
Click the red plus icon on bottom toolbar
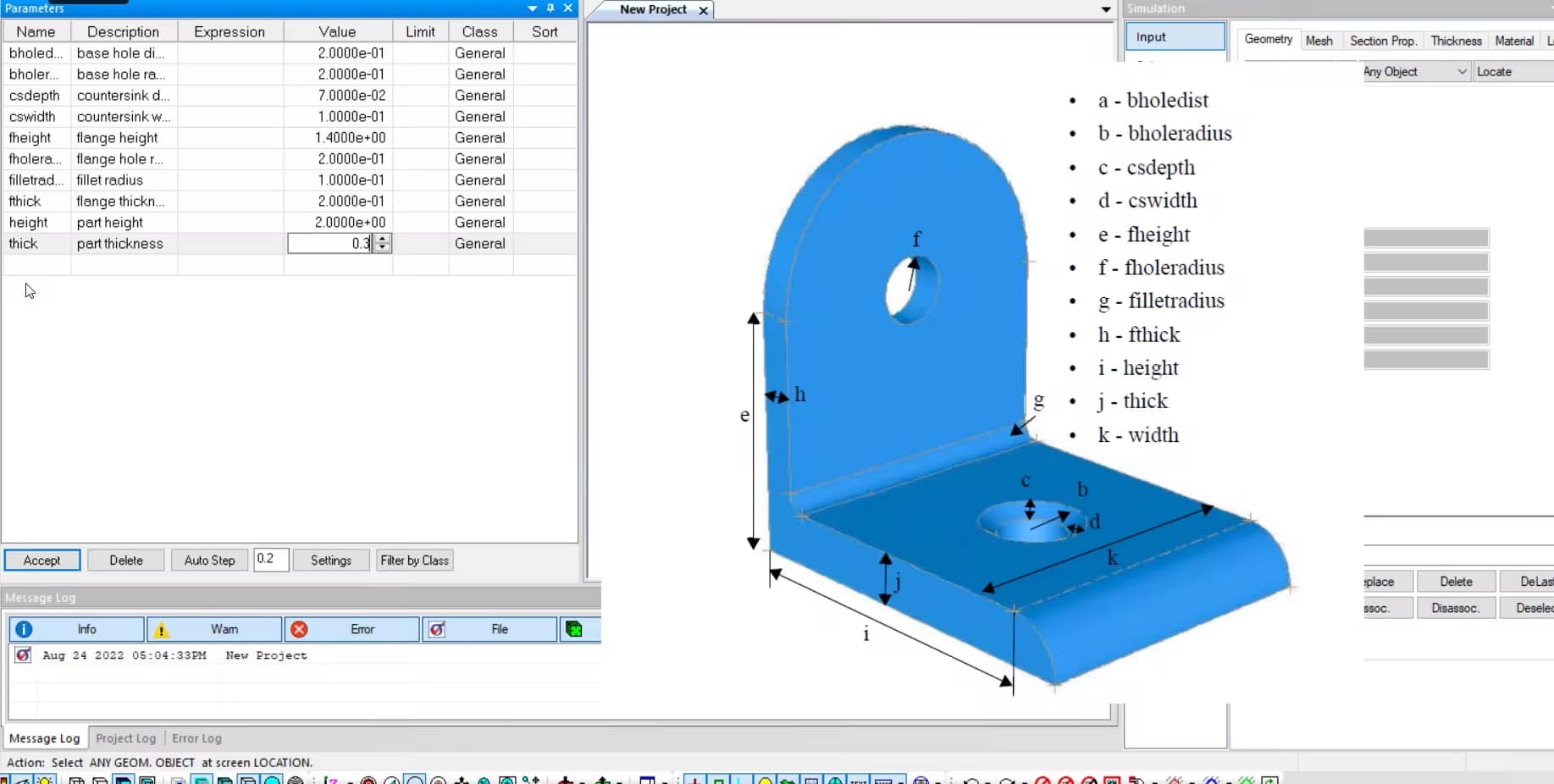pos(696,779)
